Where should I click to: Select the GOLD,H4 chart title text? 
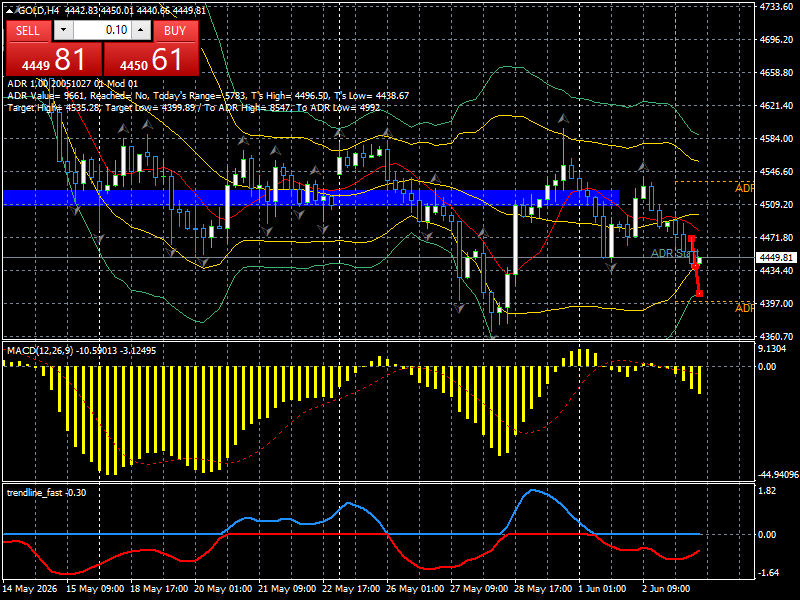coord(39,10)
